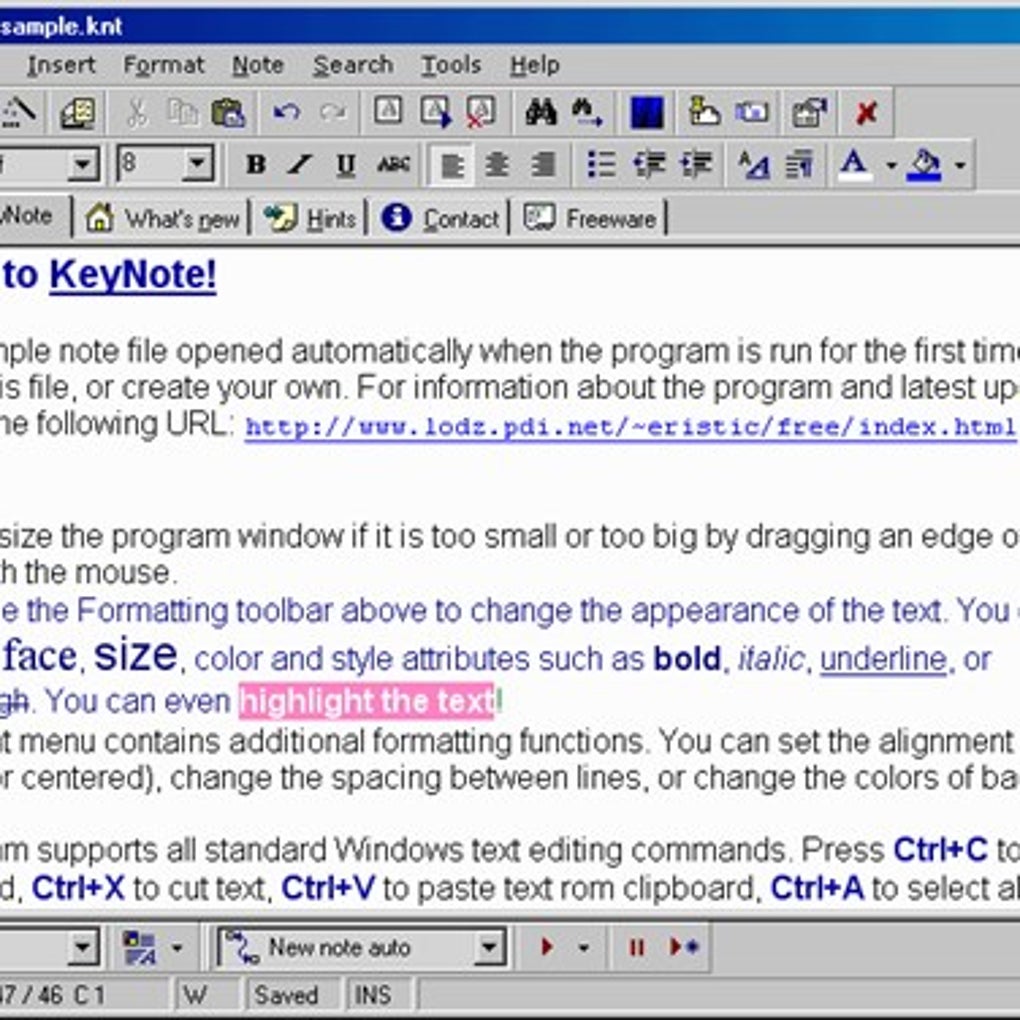This screenshot has height=1020, width=1020.
Task: Open Find with the binoculars icon
Action: point(541,113)
